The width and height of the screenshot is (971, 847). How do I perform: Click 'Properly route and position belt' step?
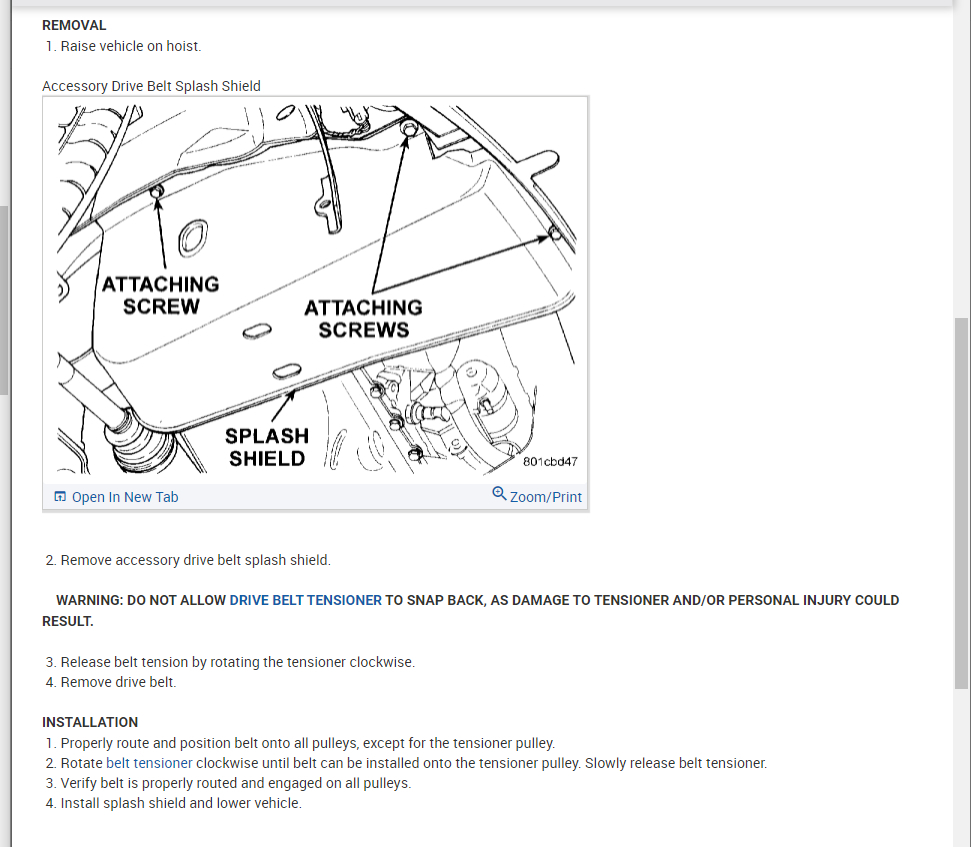300,743
